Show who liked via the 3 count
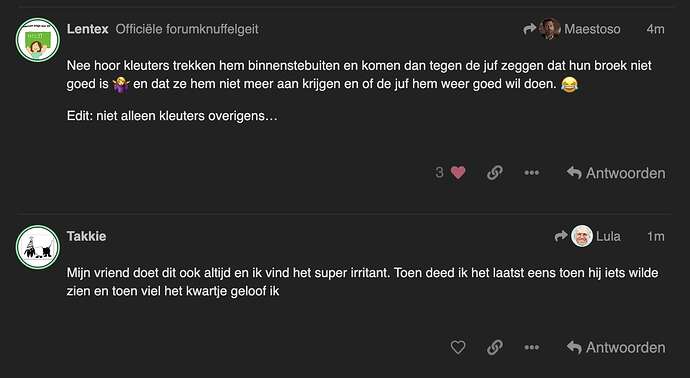This screenshot has width=690, height=378. pyautogui.click(x=439, y=172)
